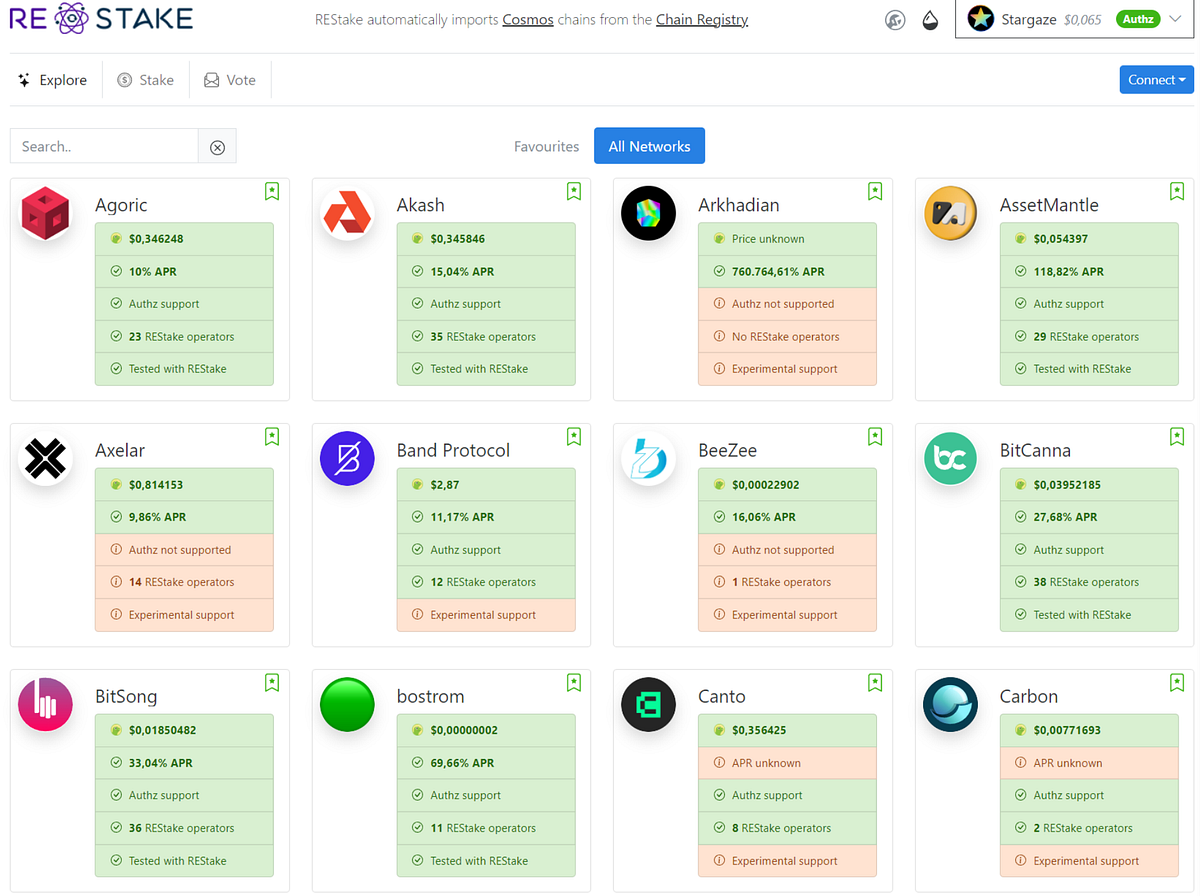1200x896 pixels.
Task: Toggle dark mode via the droplet icon
Action: point(930,20)
